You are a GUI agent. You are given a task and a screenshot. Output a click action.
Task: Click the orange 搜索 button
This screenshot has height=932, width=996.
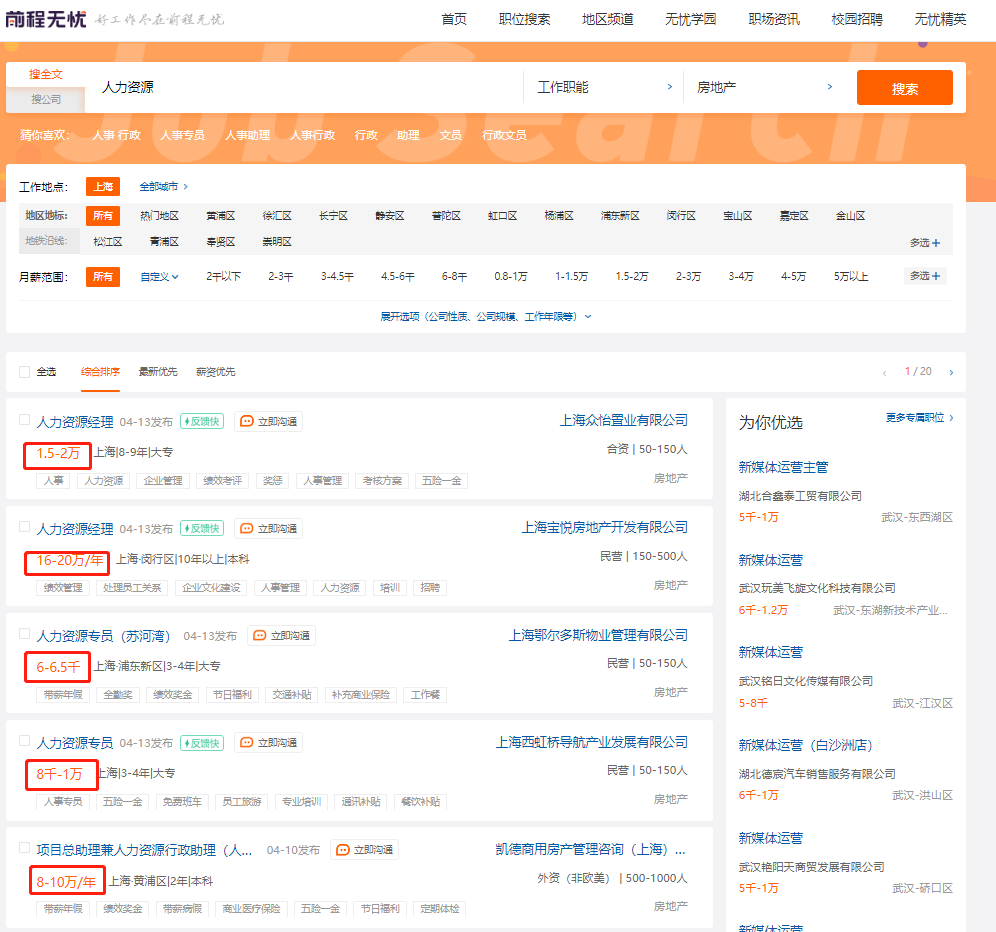[905, 88]
